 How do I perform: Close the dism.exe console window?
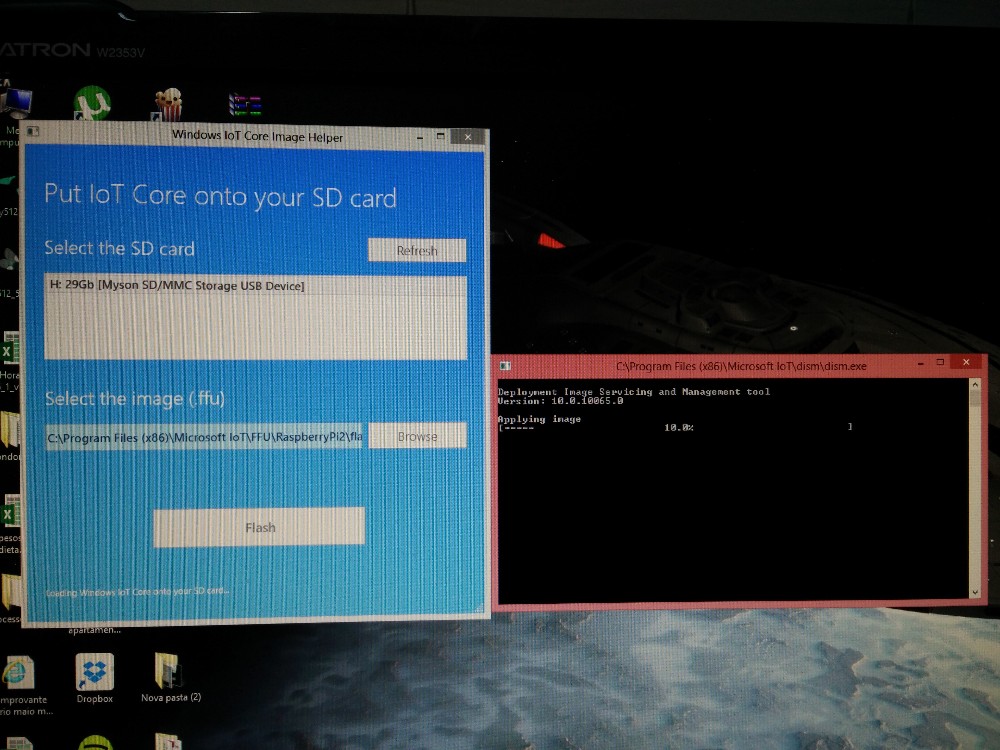(x=966, y=362)
